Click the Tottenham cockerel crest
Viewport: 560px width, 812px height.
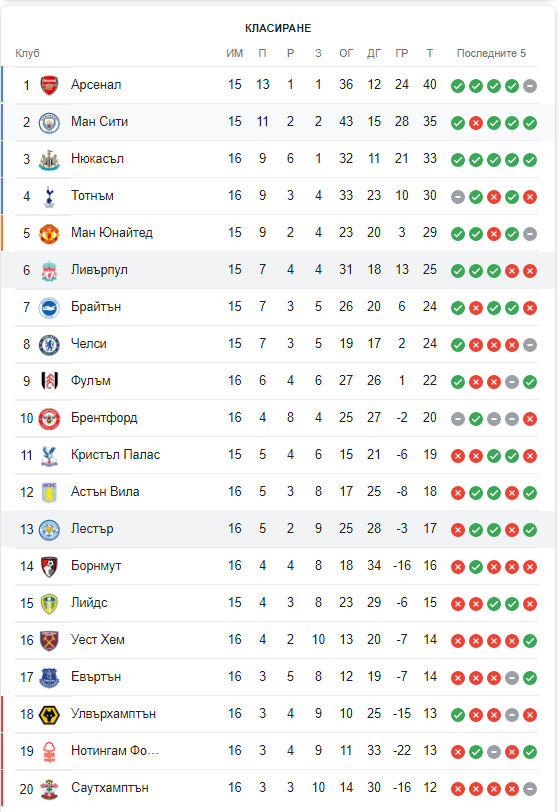click(49, 196)
